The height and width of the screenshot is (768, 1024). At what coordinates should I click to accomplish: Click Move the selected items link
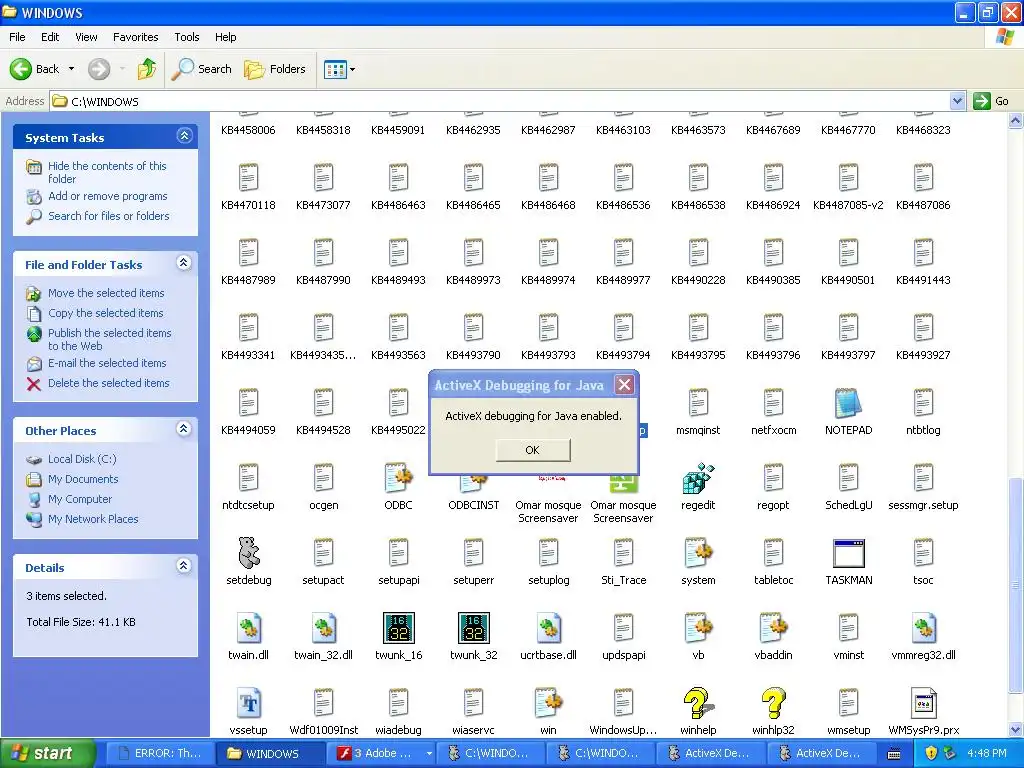coord(106,293)
